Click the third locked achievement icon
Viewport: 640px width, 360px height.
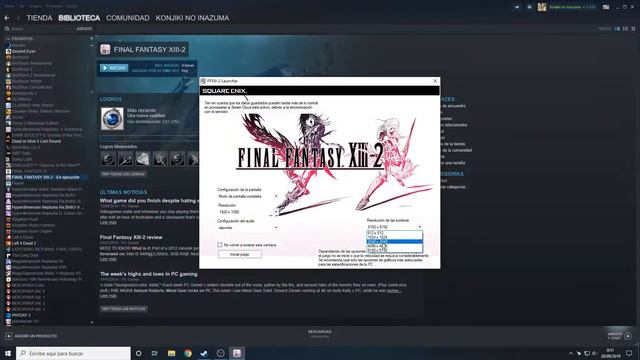142,159
